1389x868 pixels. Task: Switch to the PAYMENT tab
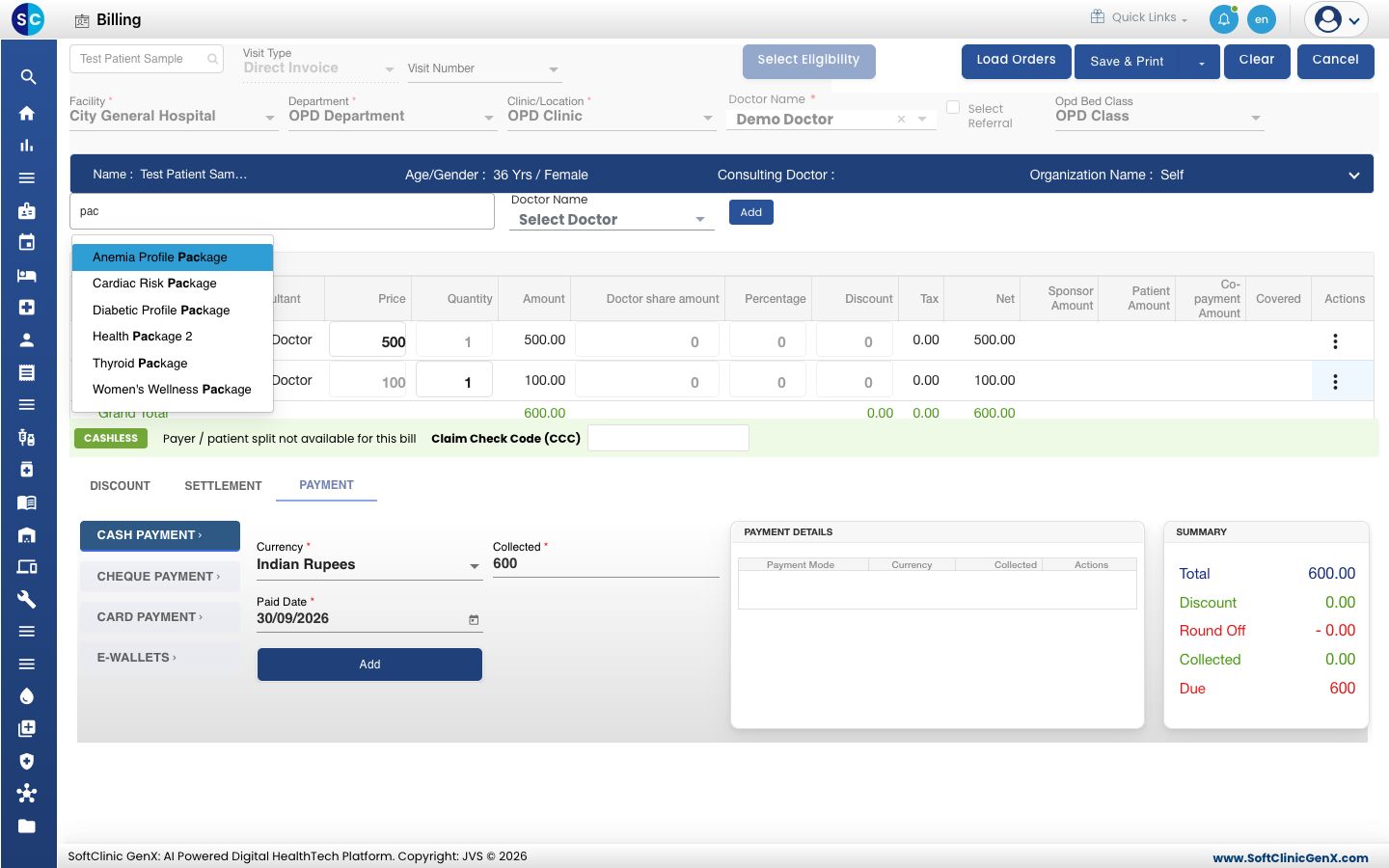[326, 485]
